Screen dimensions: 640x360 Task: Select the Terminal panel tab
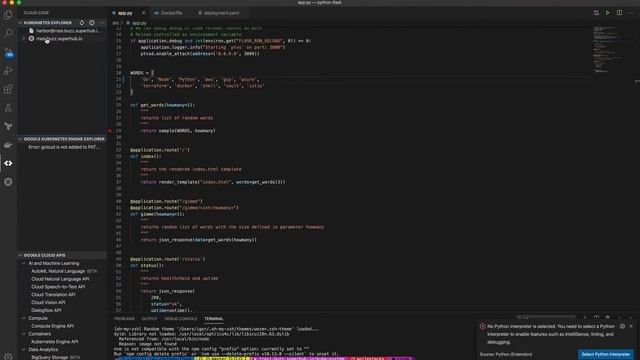[x=213, y=319]
